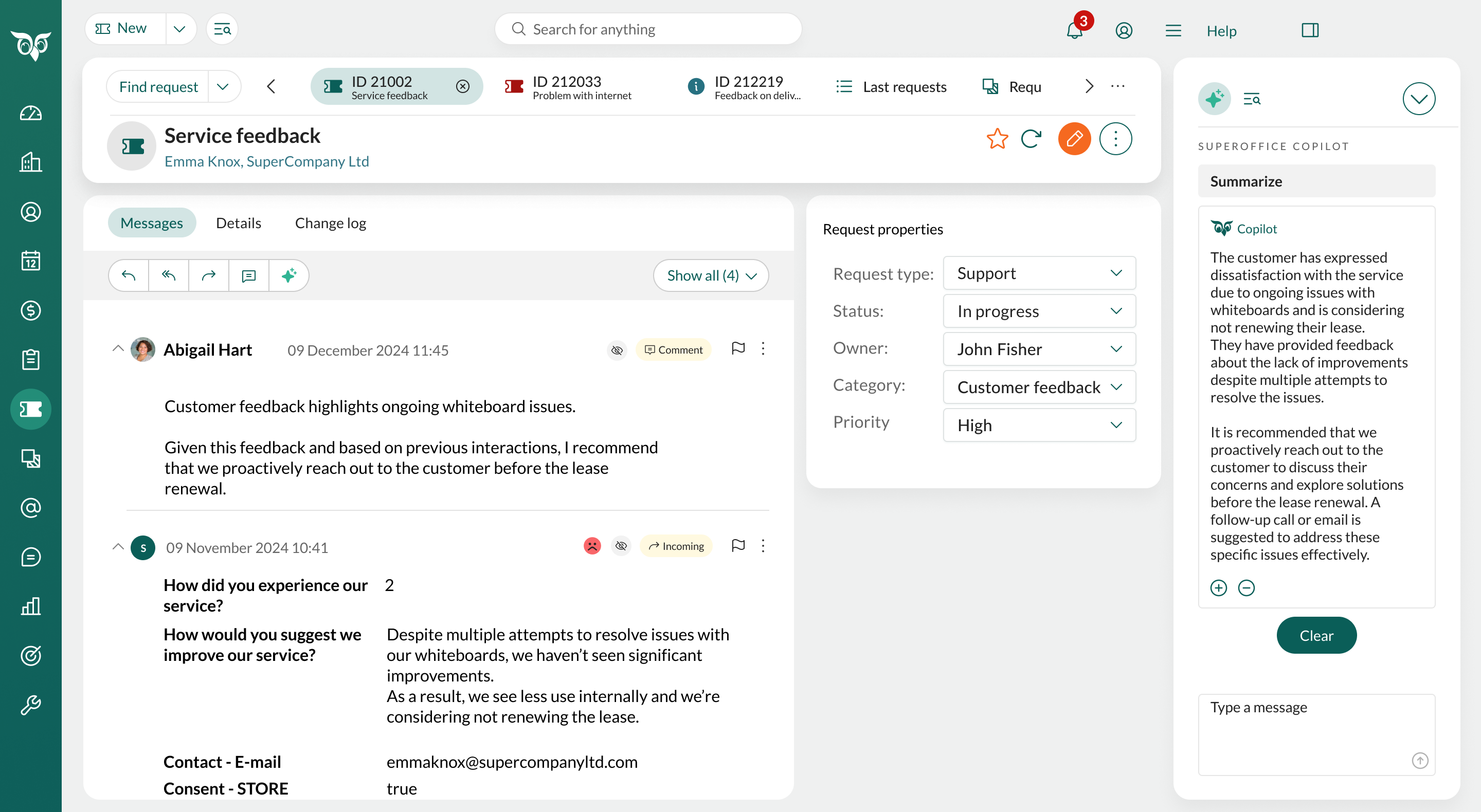The width and height of the screenshot is (1481, 812).
Task: Open AI assistance via the sparkle icon in message toolbar
Action: (288, 275)
